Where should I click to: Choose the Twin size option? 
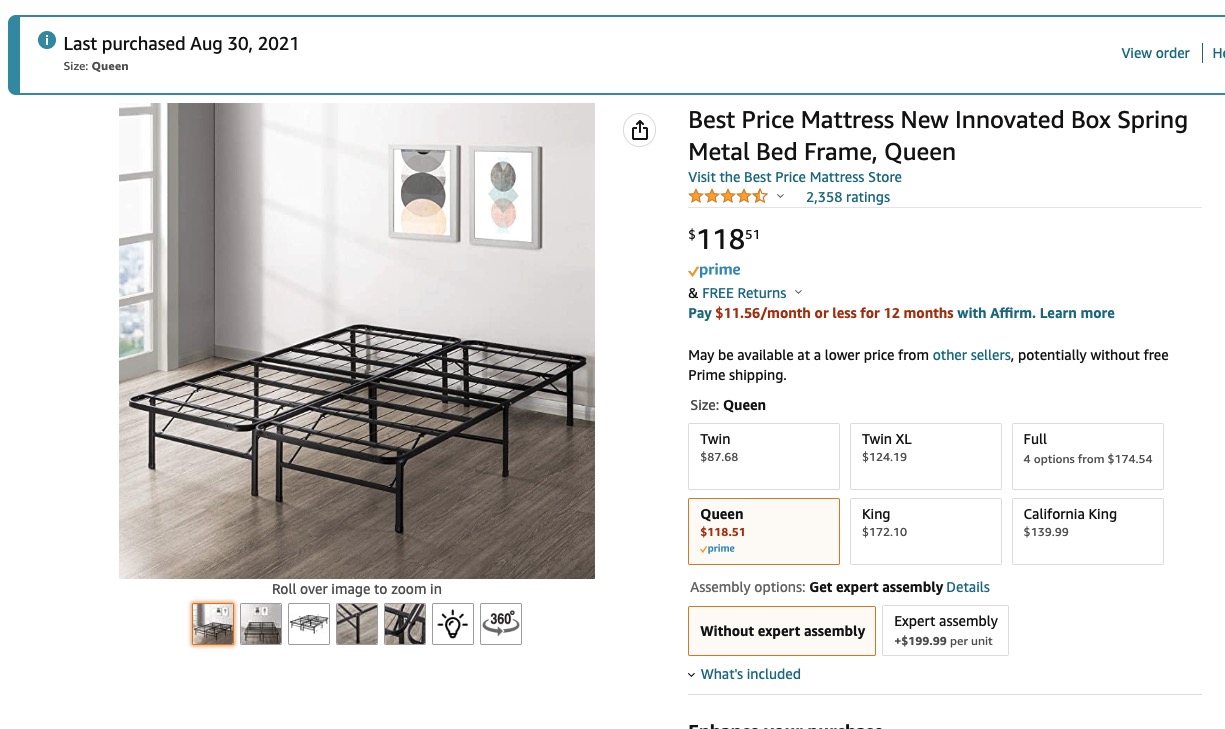click(764, 456)
